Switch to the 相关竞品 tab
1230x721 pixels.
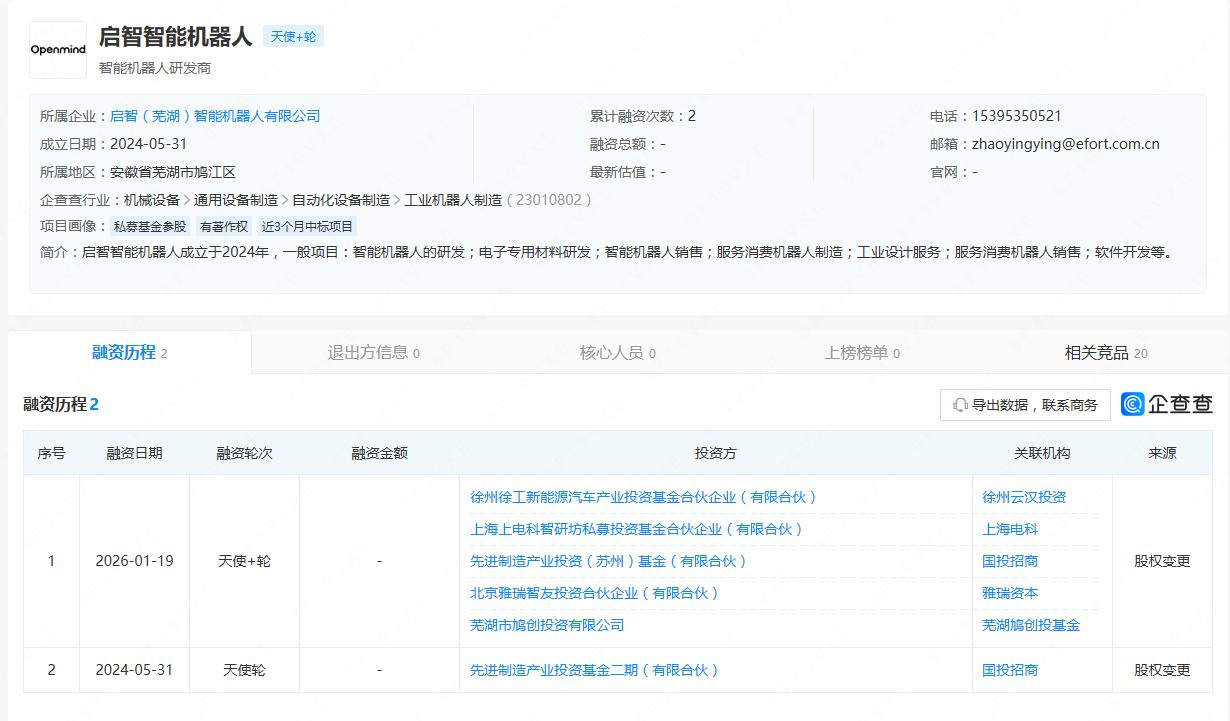click(1105, 353)
